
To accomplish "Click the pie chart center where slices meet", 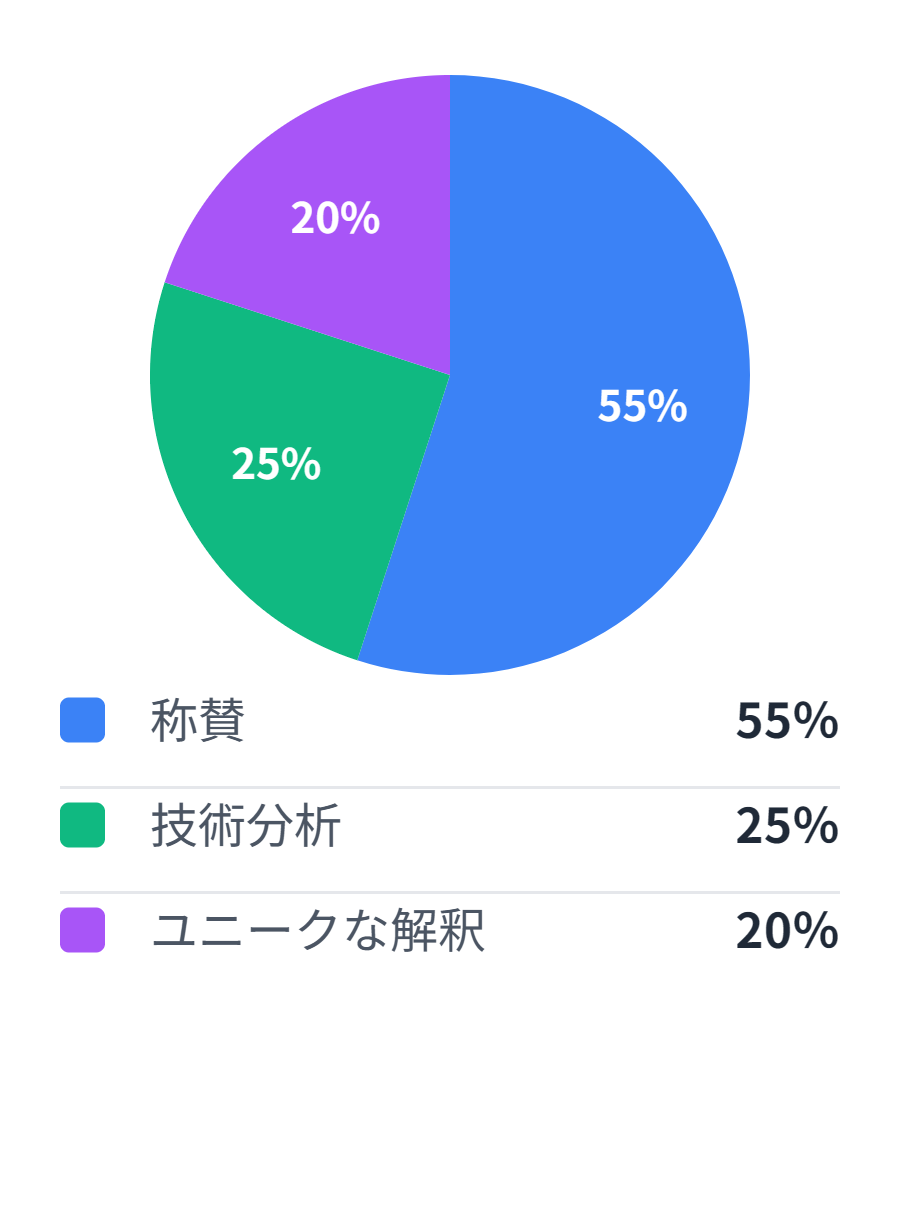I will 450,375.
